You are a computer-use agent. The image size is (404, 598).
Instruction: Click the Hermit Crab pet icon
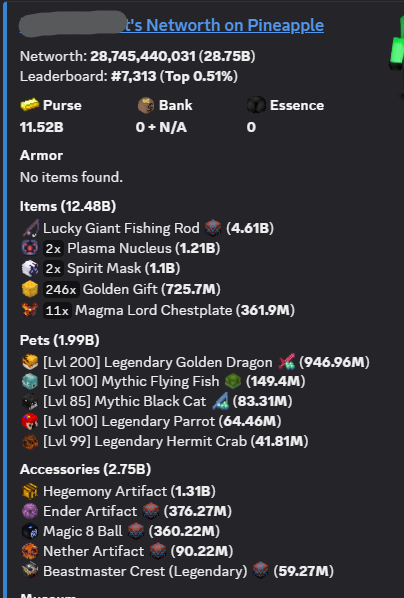[30, 442]
